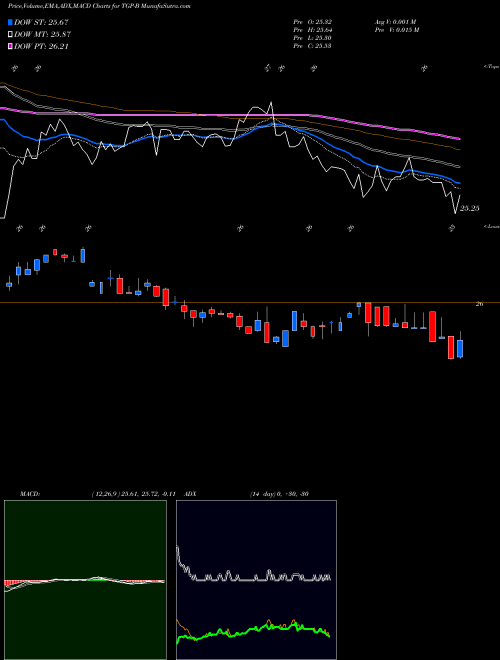Image resolution: width=500 pixels, height=660 pixels.
Task: Click the blue DOW ST legend swatch
Action: click(10, 22)
